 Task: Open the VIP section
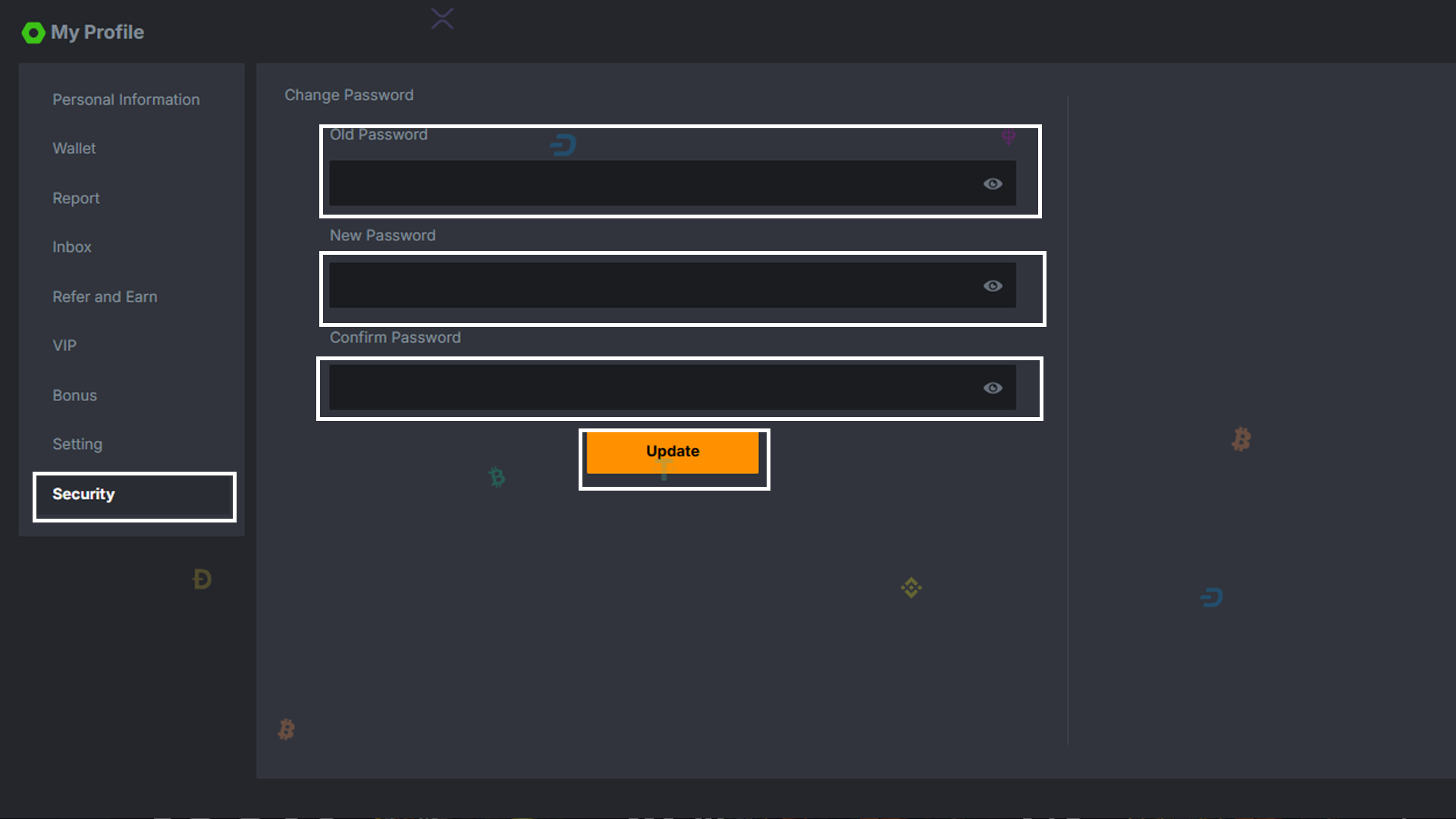(64, 346)
